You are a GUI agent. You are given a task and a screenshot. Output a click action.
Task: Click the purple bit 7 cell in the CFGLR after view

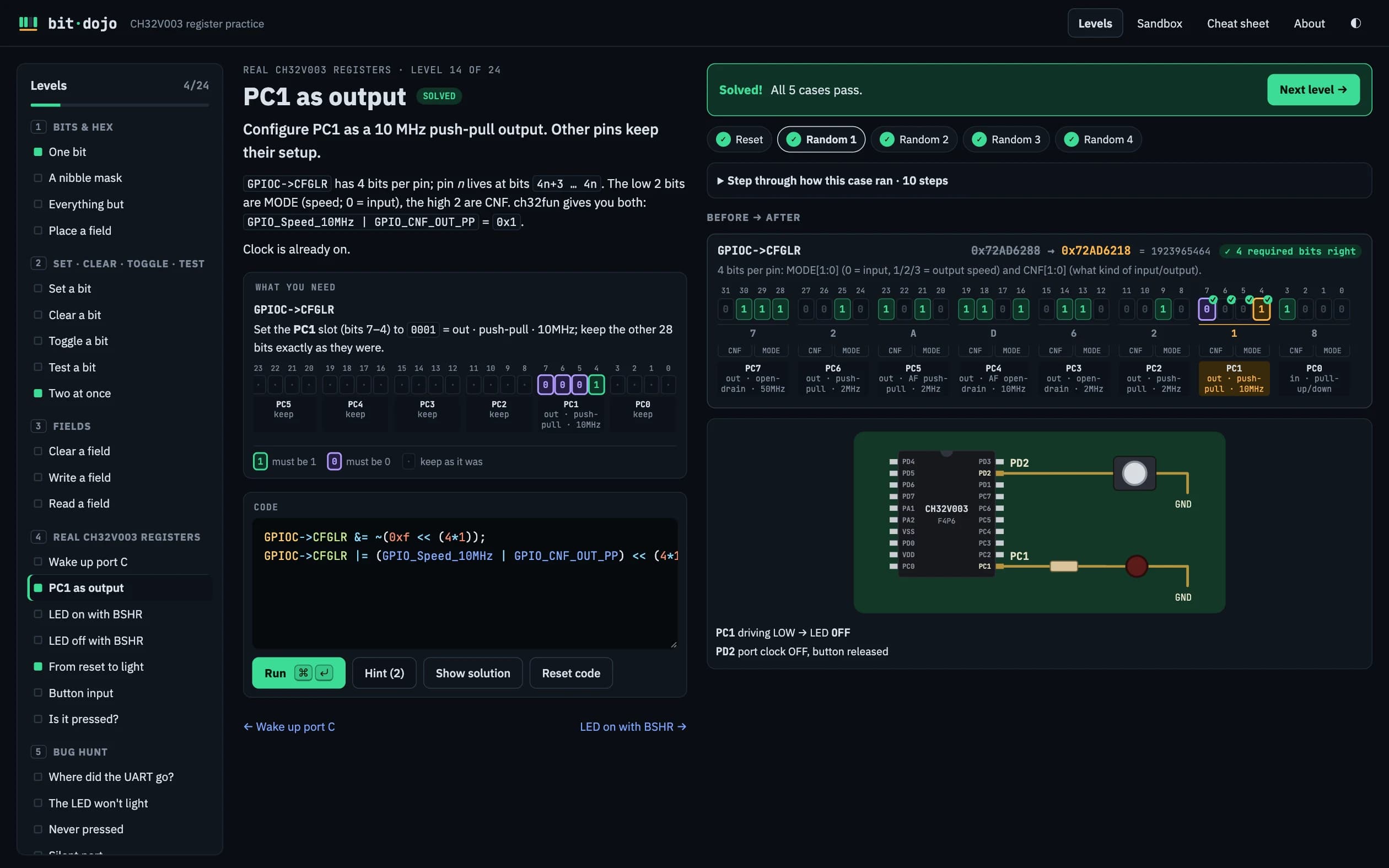pos(1207,309)
